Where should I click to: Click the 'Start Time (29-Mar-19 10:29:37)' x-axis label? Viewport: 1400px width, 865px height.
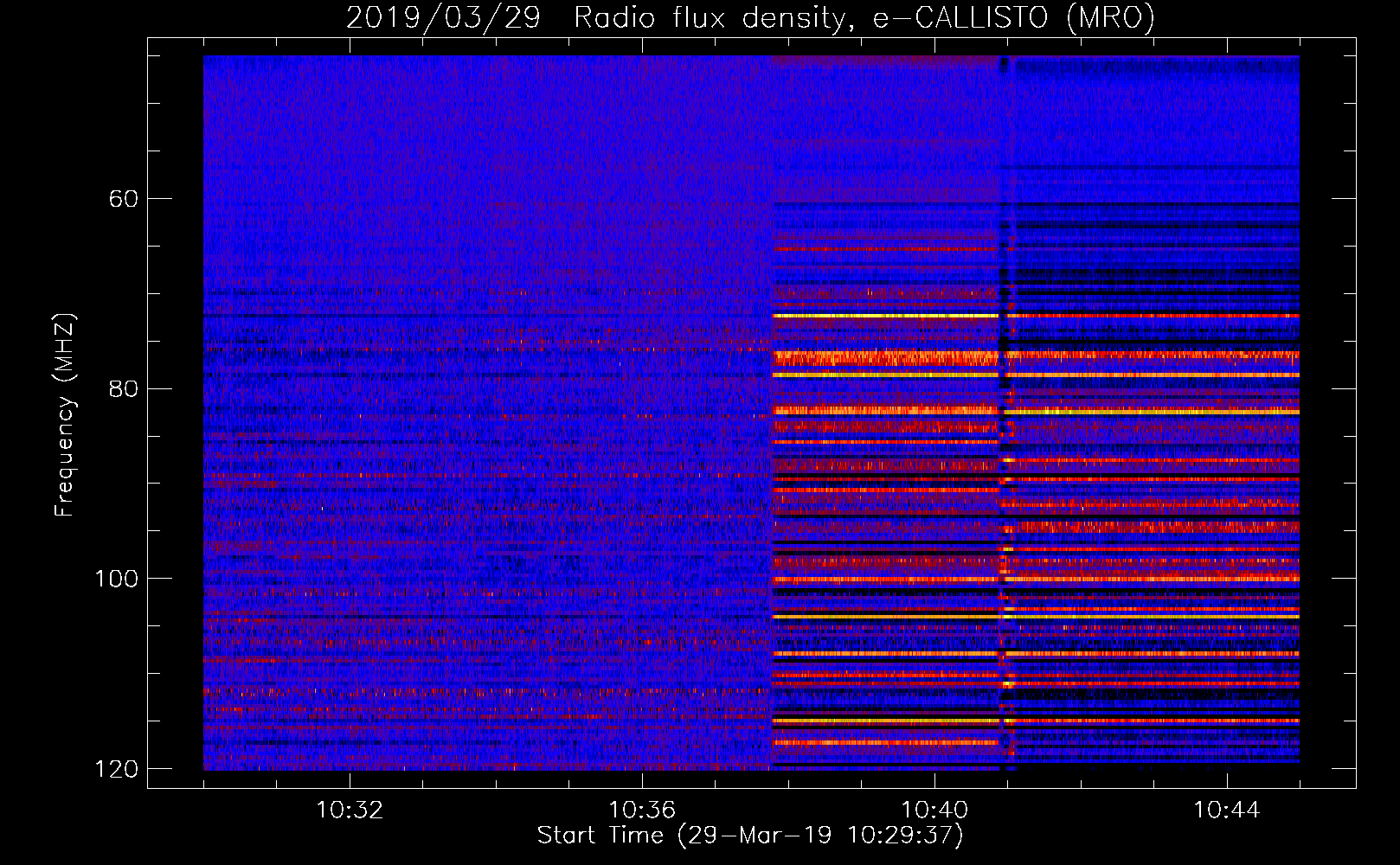click(x=750, y=836)
